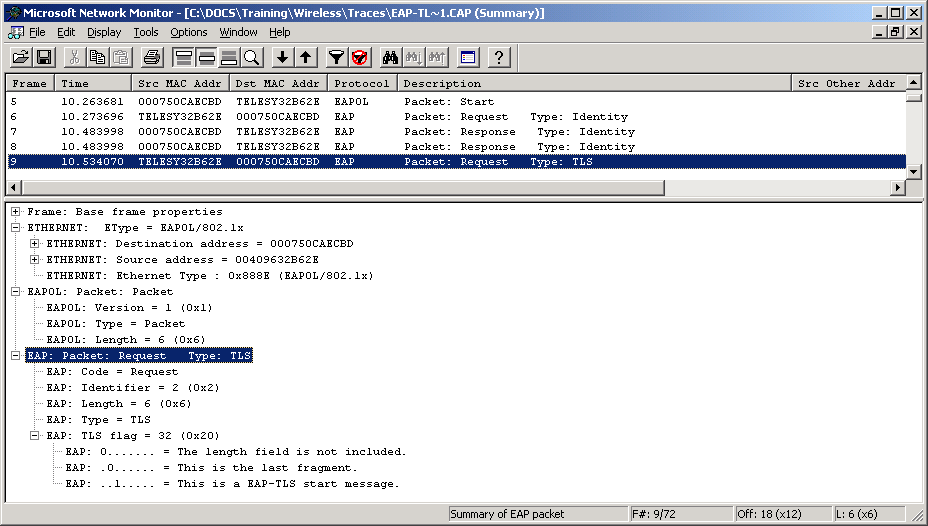928x526 pixels.
Task: Click the magnifier Zoom Pane icon
Action: [x=252, y=57]
